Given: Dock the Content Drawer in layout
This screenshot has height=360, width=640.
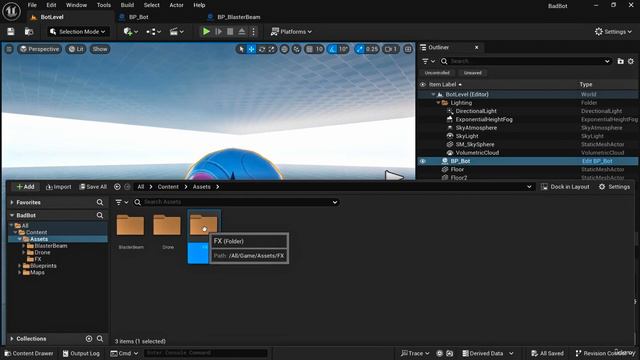Looking at the screenshot, I should [x=565, y=187].
